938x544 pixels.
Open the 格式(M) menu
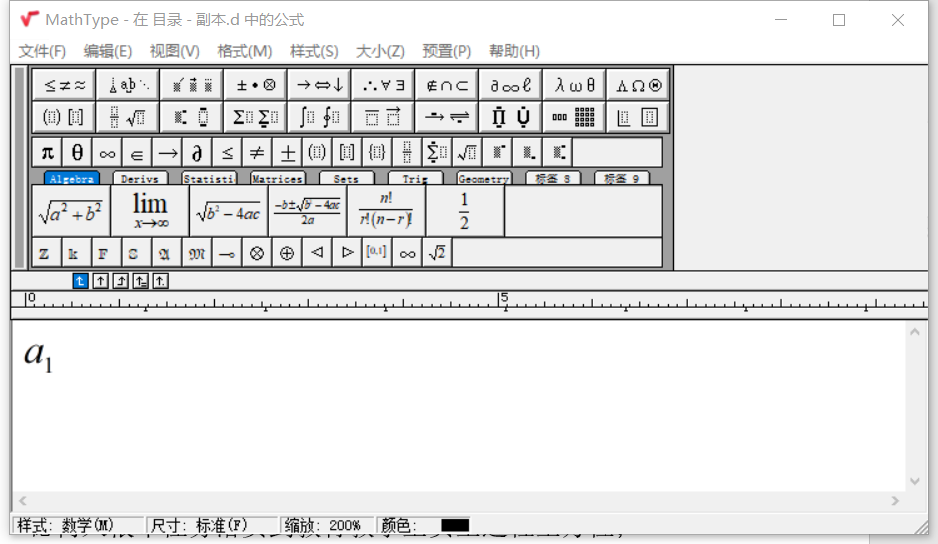pyautogui.click(x=245, y=51)
